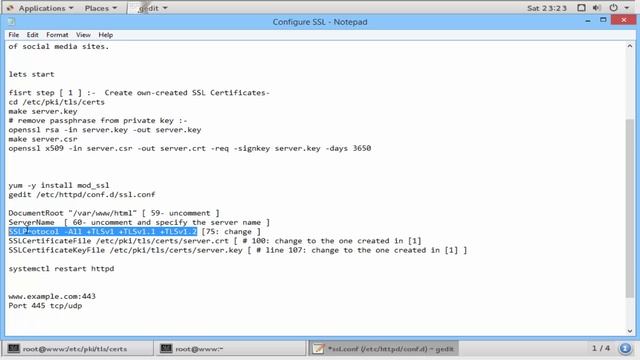Click the 'remove passphrase from private key' comment

tap(98, 120)
